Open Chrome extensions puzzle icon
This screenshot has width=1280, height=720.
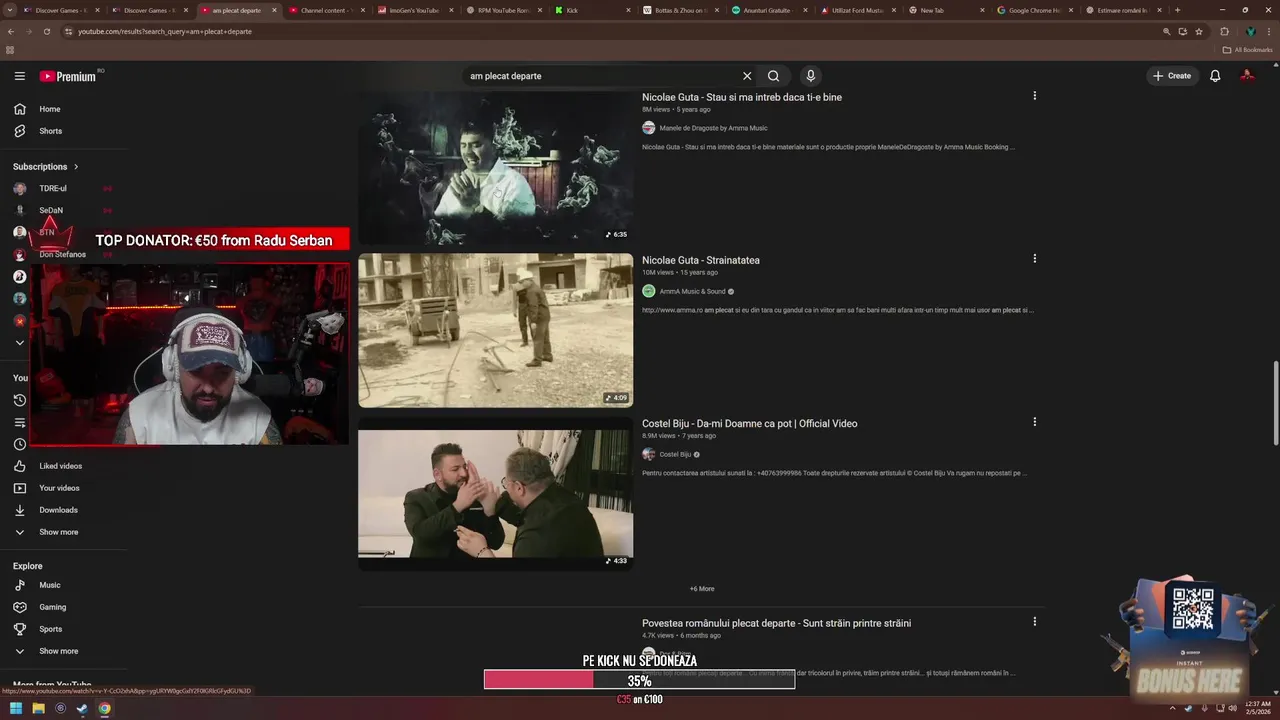tap(1224, 31)
